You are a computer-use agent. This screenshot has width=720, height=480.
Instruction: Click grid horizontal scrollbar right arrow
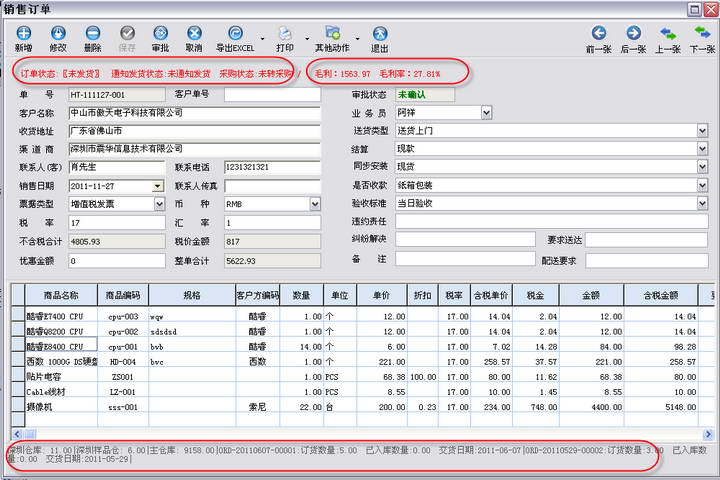pyautogui.click(x=708, y=434)
